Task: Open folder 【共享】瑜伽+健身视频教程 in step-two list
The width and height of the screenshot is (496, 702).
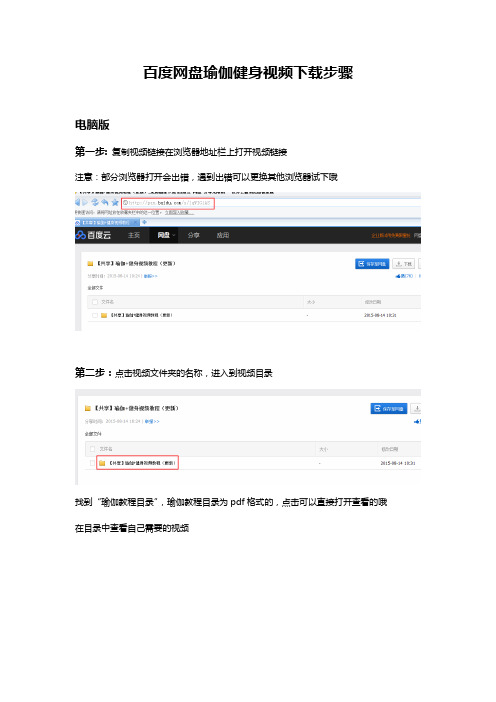Action: click(143, 462)
